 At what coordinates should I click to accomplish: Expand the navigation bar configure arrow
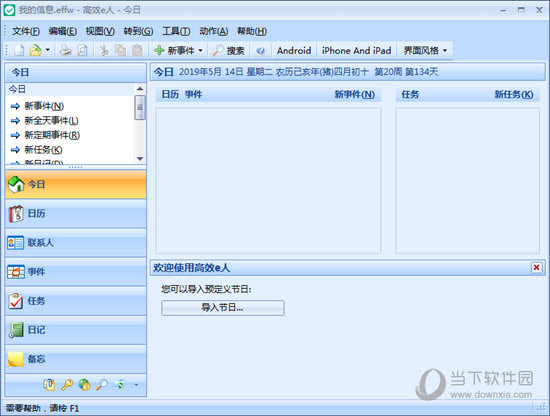pos(136,385)
